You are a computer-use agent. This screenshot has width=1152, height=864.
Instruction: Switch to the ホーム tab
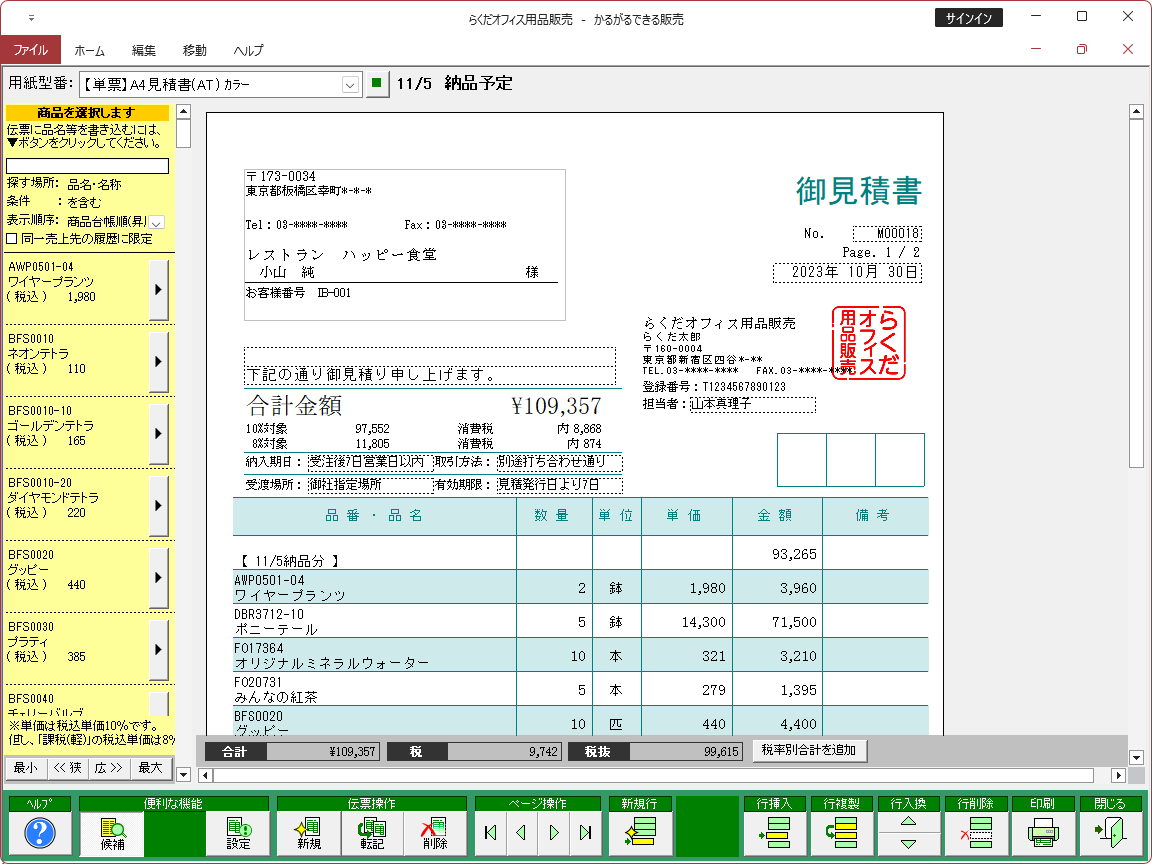click(x=91, y=49)
